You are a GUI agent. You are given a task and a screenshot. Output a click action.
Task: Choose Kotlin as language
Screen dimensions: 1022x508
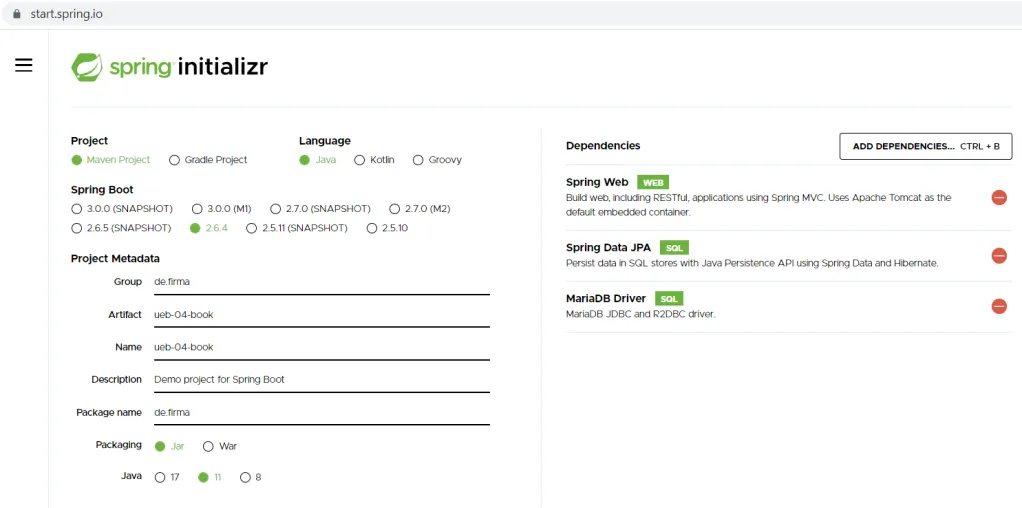tap(374, 160)
